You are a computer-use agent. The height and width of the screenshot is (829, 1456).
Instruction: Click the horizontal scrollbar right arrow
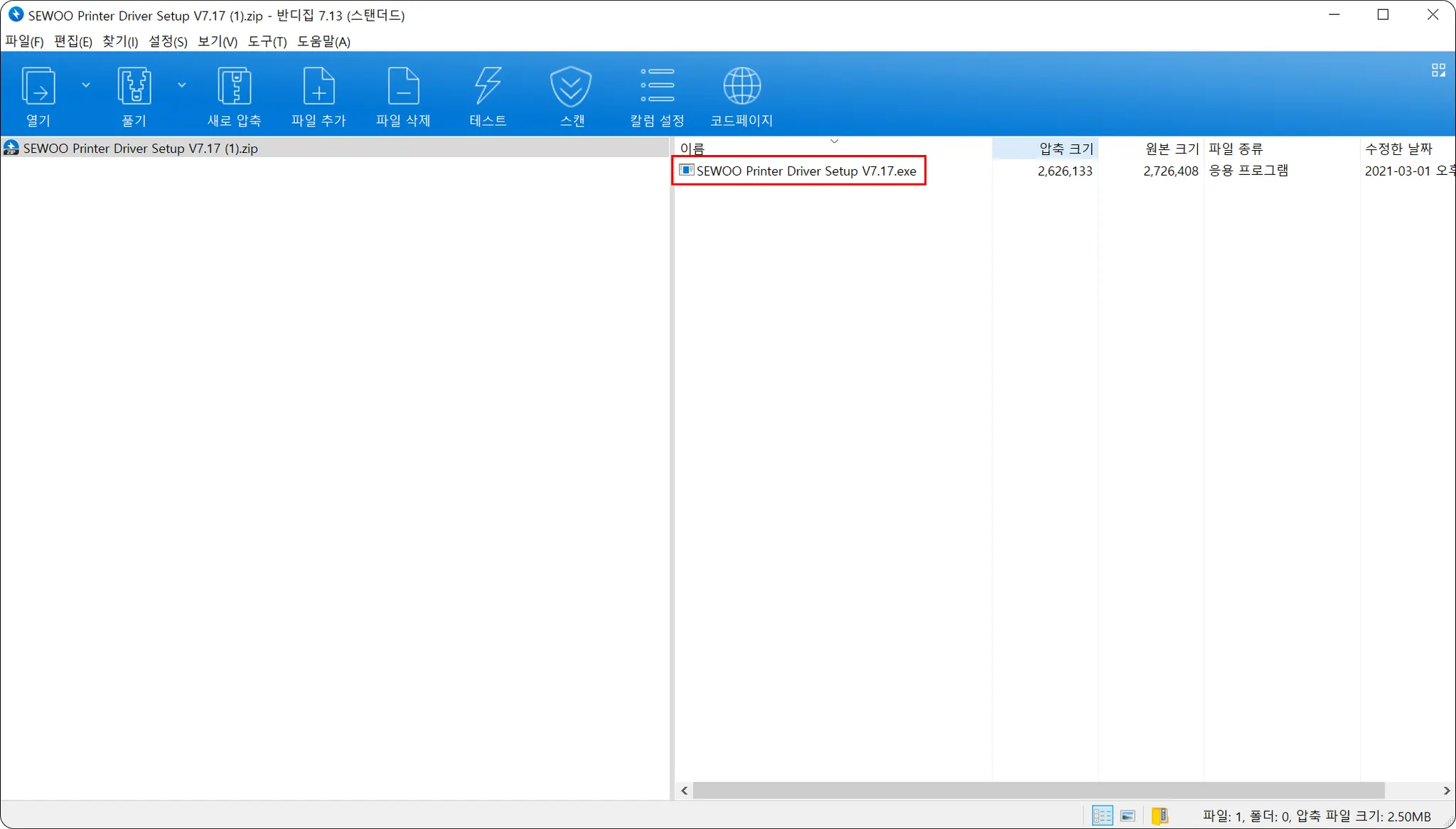[x=1447, y=791]
